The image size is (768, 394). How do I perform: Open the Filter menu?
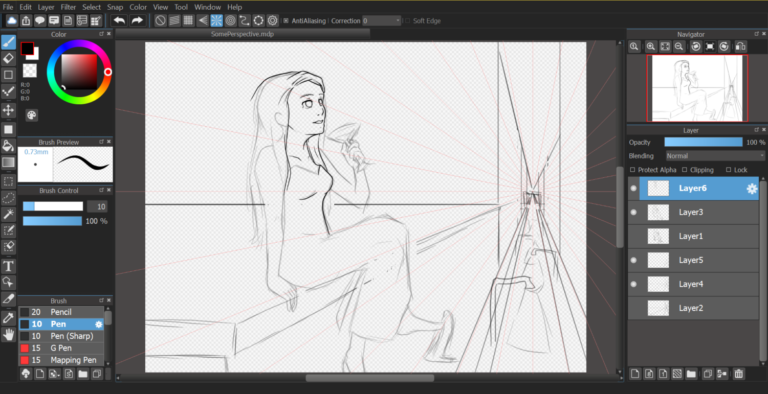click(x=68, y=7)
